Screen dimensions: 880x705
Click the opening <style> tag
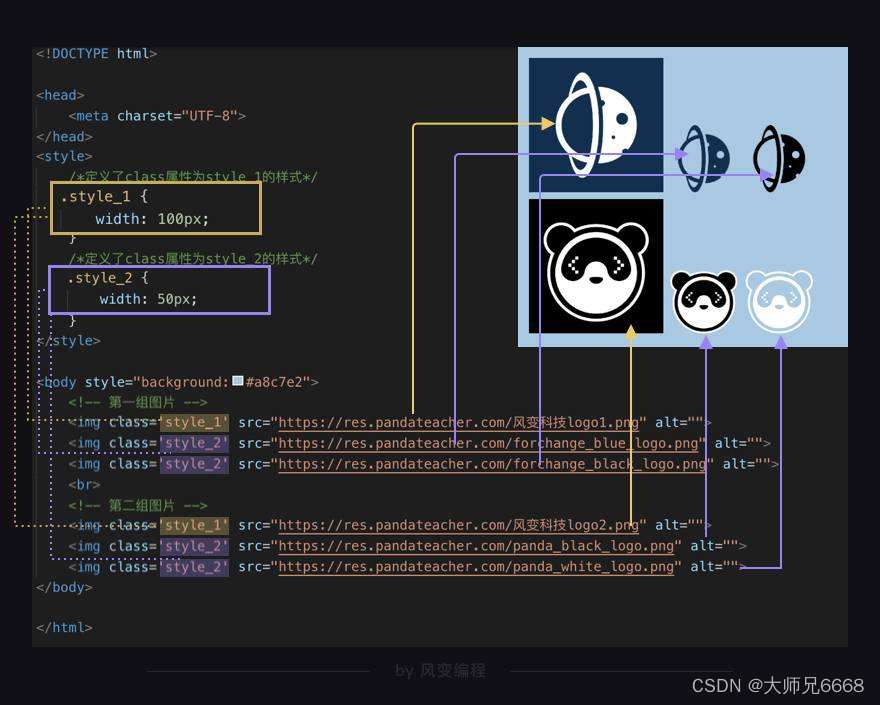(x=64, y=157)
